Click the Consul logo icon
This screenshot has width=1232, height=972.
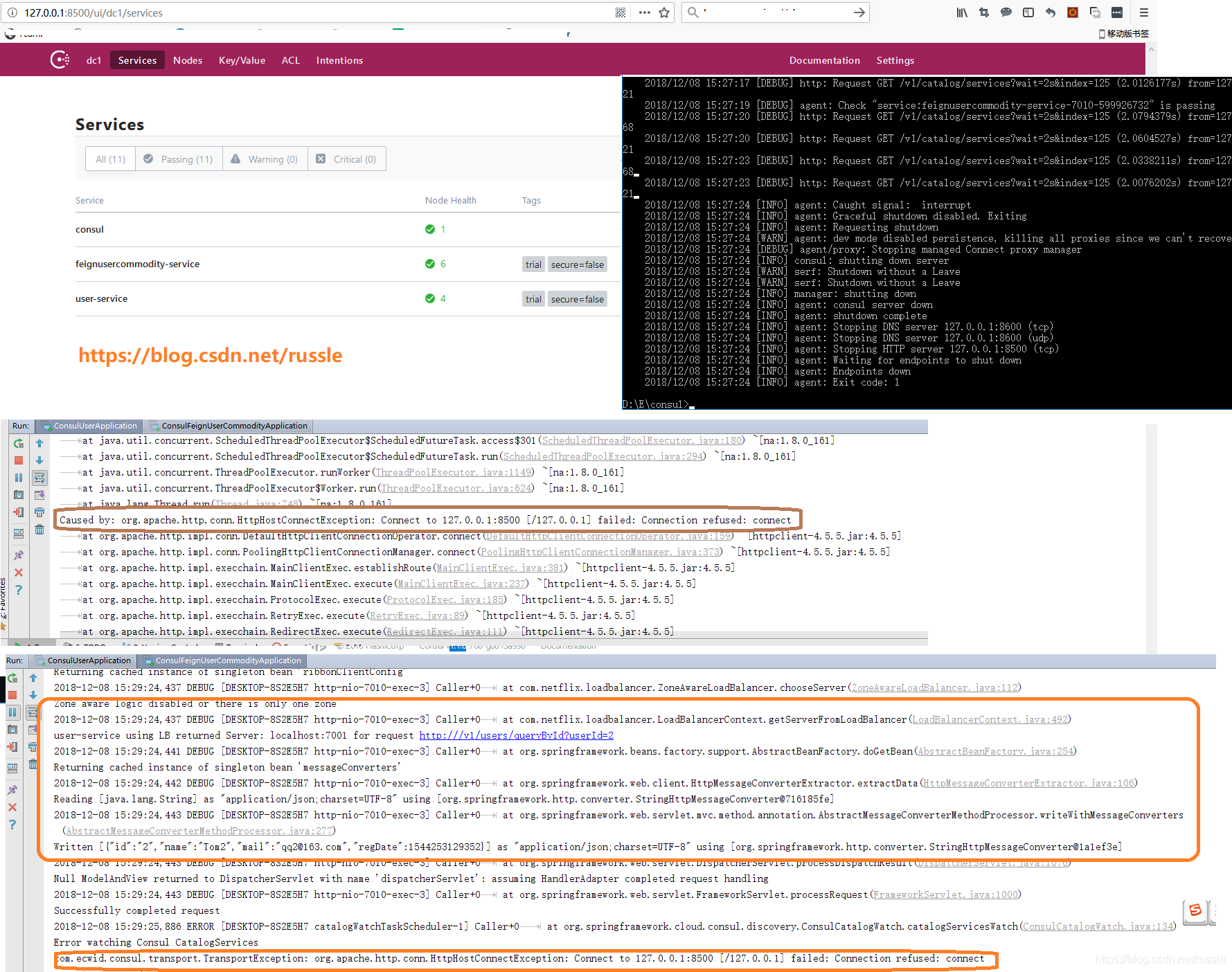point(60,60)
